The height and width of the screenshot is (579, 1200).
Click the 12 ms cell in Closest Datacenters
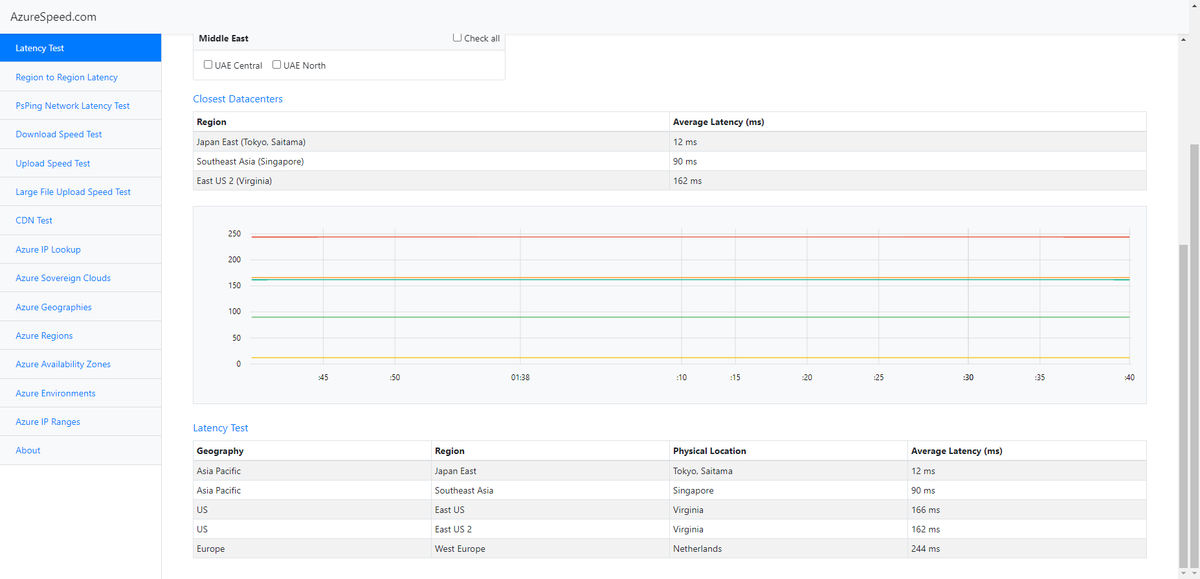pos(908,142)
